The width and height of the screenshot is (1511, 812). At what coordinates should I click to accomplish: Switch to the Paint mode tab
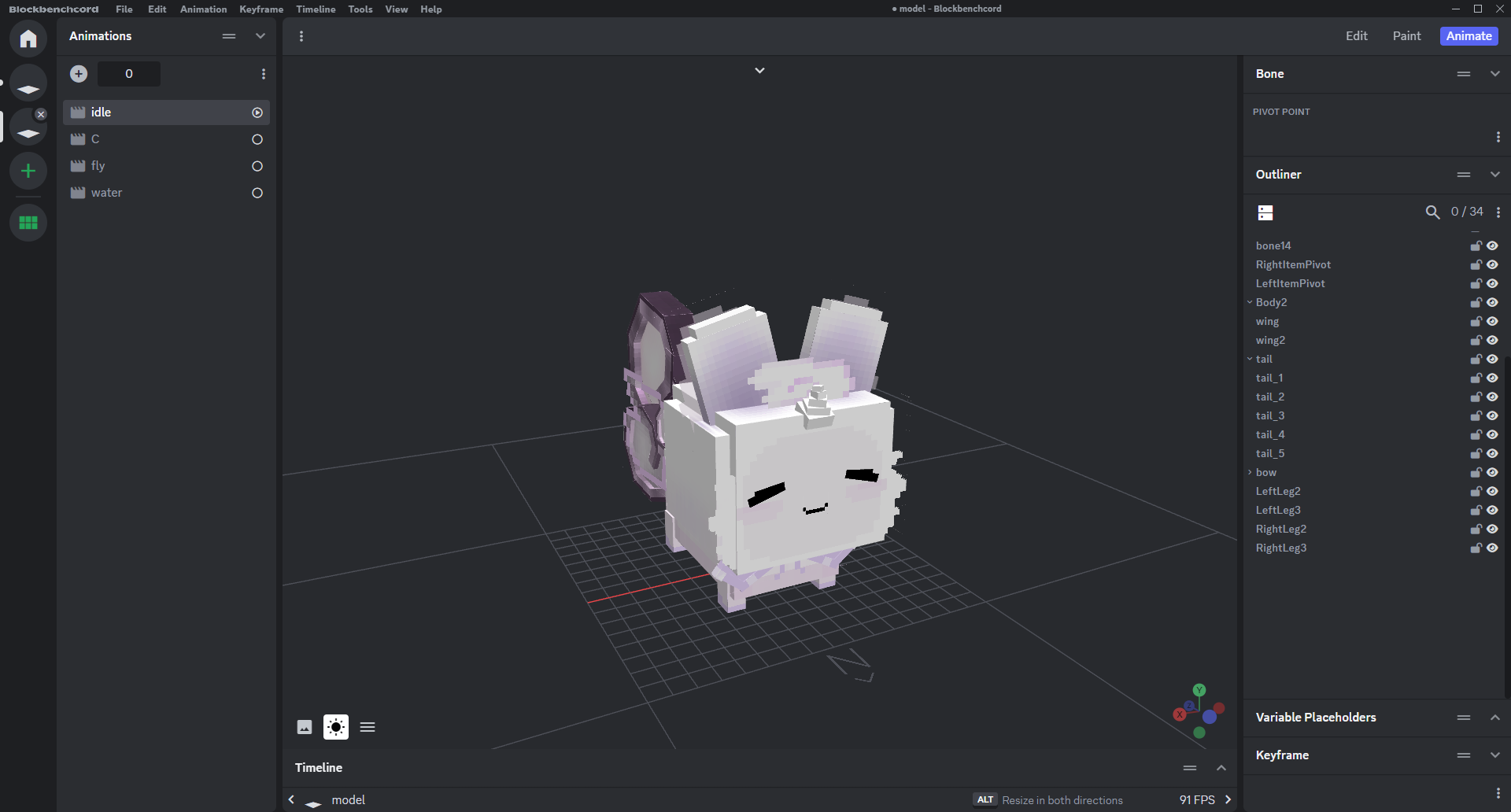[1406, 36]
